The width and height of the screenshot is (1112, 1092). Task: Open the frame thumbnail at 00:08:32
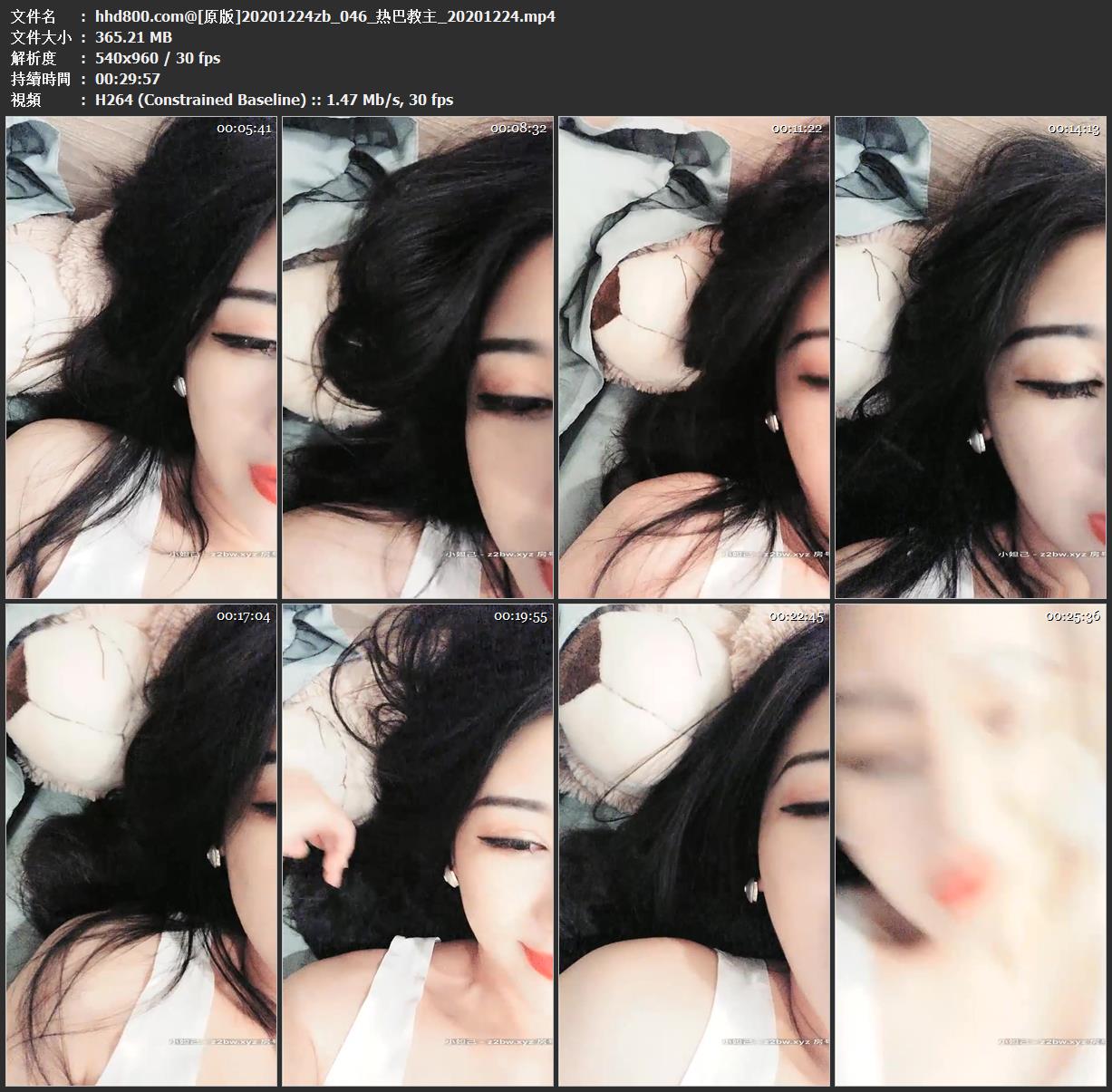tap(417, 357)
